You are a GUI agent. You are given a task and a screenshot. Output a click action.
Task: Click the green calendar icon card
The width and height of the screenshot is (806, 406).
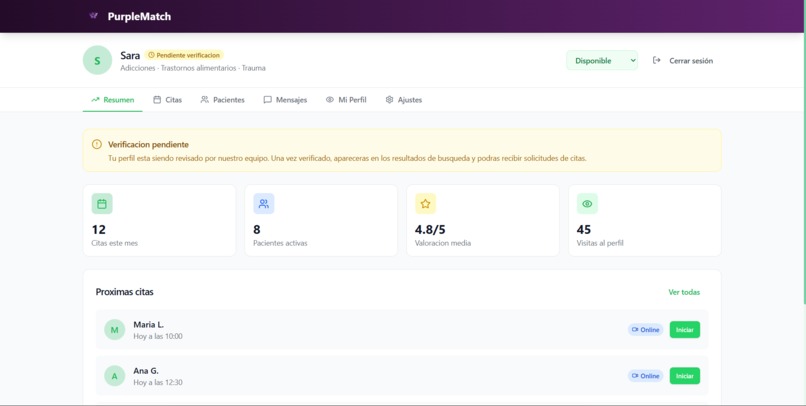[x=102, y=204]
